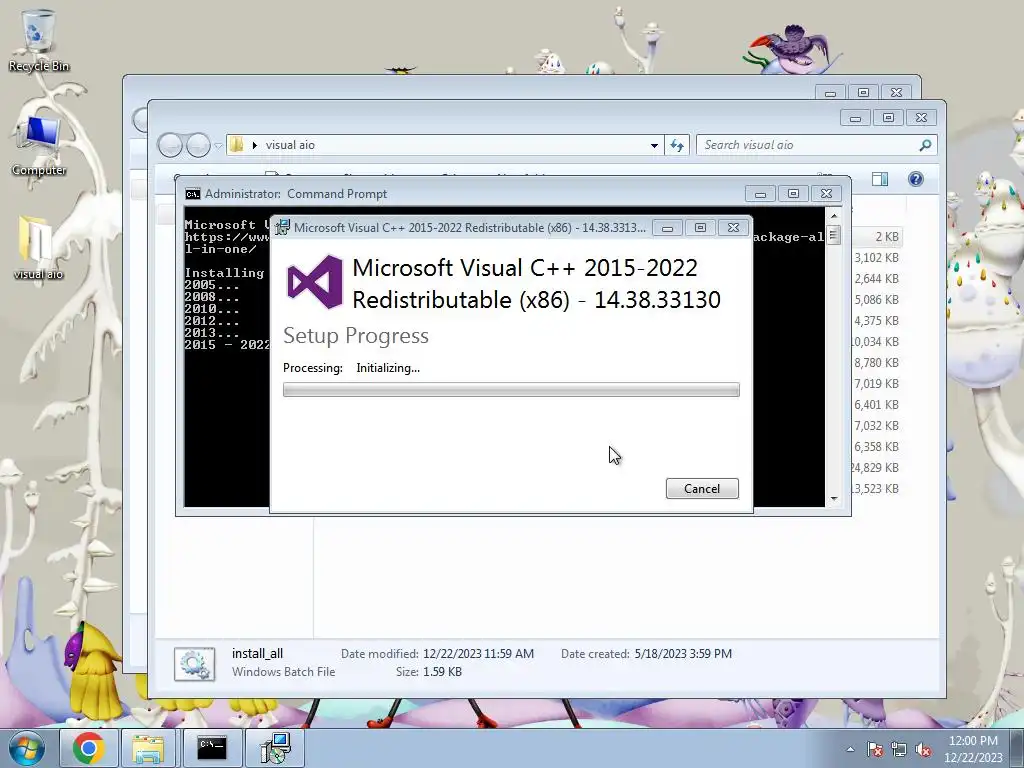
Task: Open Explorer help button
Action: (916, 179)
